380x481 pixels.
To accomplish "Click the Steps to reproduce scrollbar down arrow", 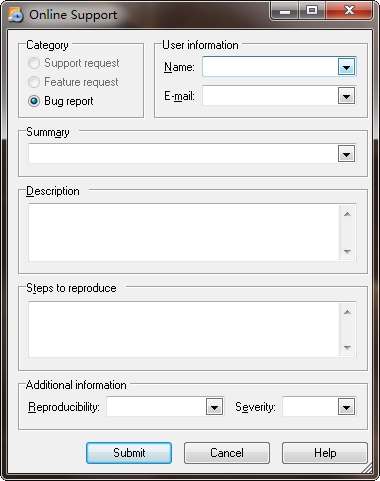I will pyautogui.click(x=347, y=348).
